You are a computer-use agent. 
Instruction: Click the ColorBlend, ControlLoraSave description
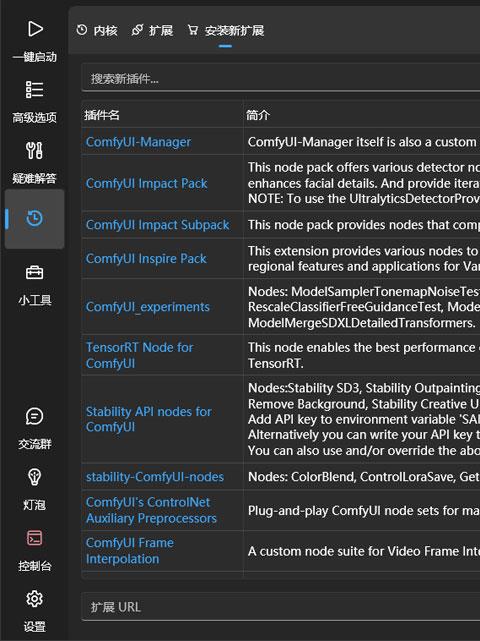[x=364, y=477]
